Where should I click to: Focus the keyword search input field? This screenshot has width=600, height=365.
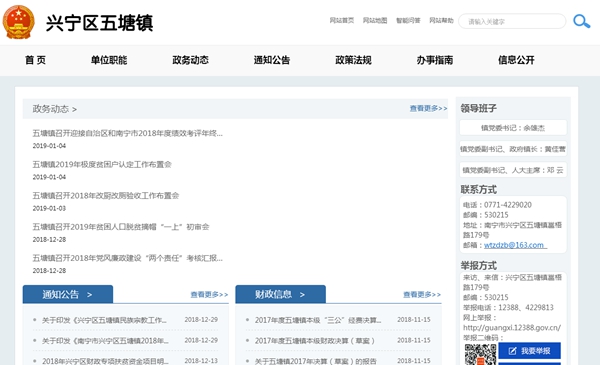[512, 21]
